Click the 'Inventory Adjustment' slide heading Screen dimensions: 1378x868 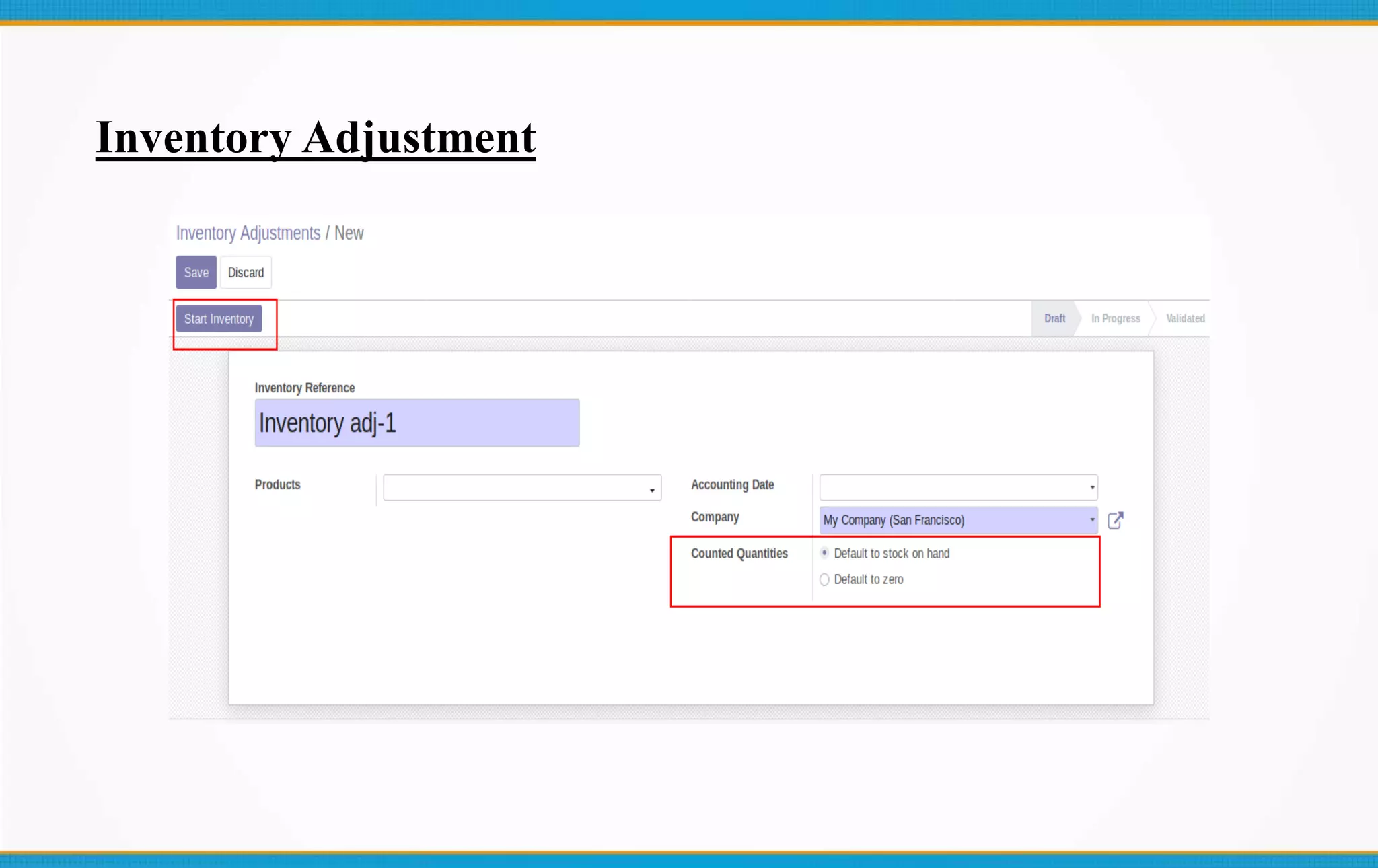(316, 138)
